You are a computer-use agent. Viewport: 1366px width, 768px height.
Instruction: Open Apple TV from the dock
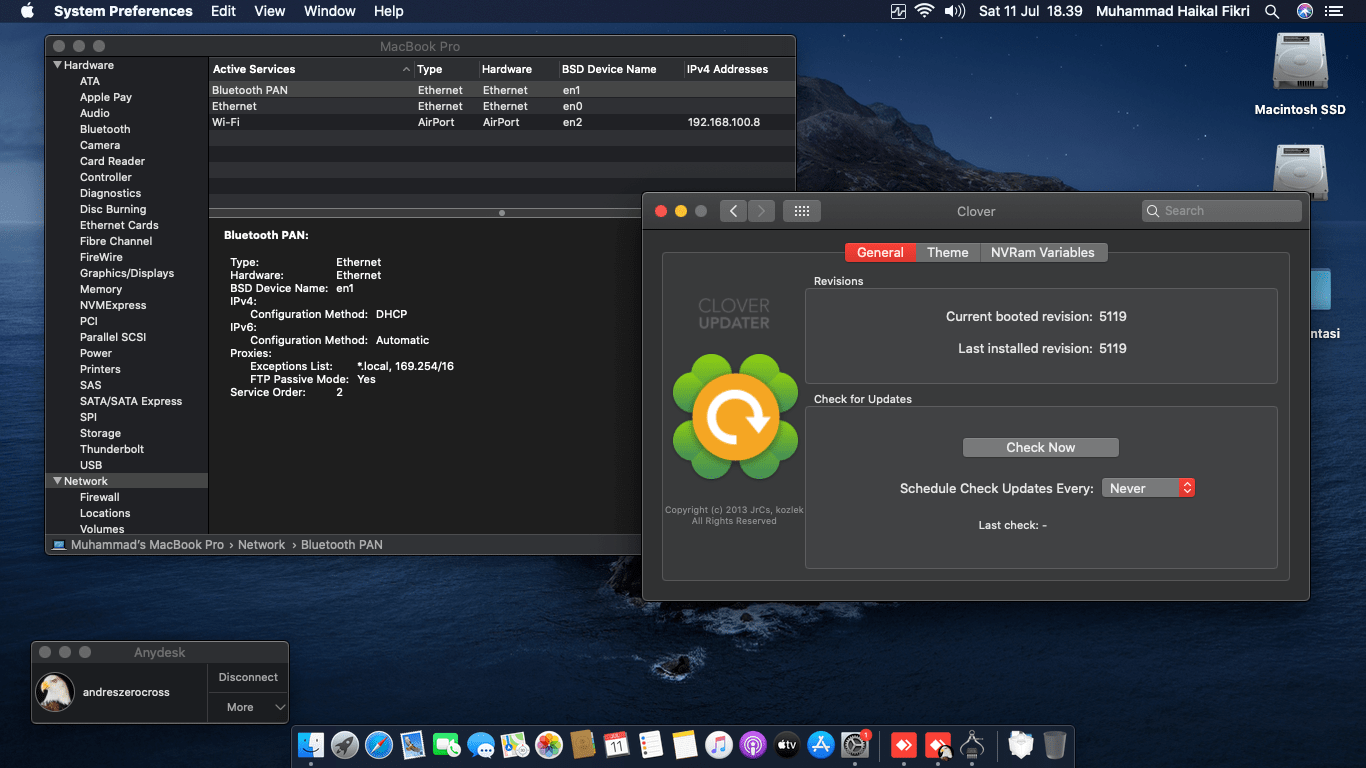click(787, 744)
